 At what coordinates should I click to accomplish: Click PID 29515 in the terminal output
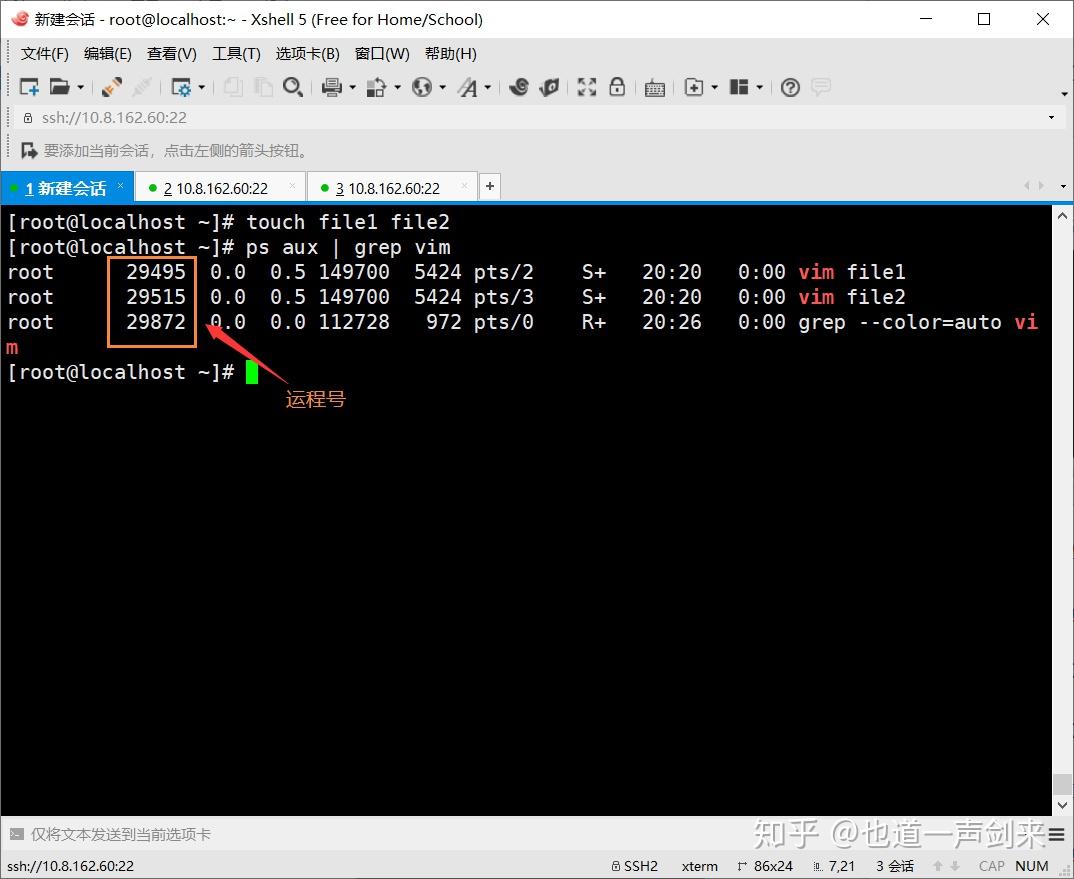pos(156,297)
